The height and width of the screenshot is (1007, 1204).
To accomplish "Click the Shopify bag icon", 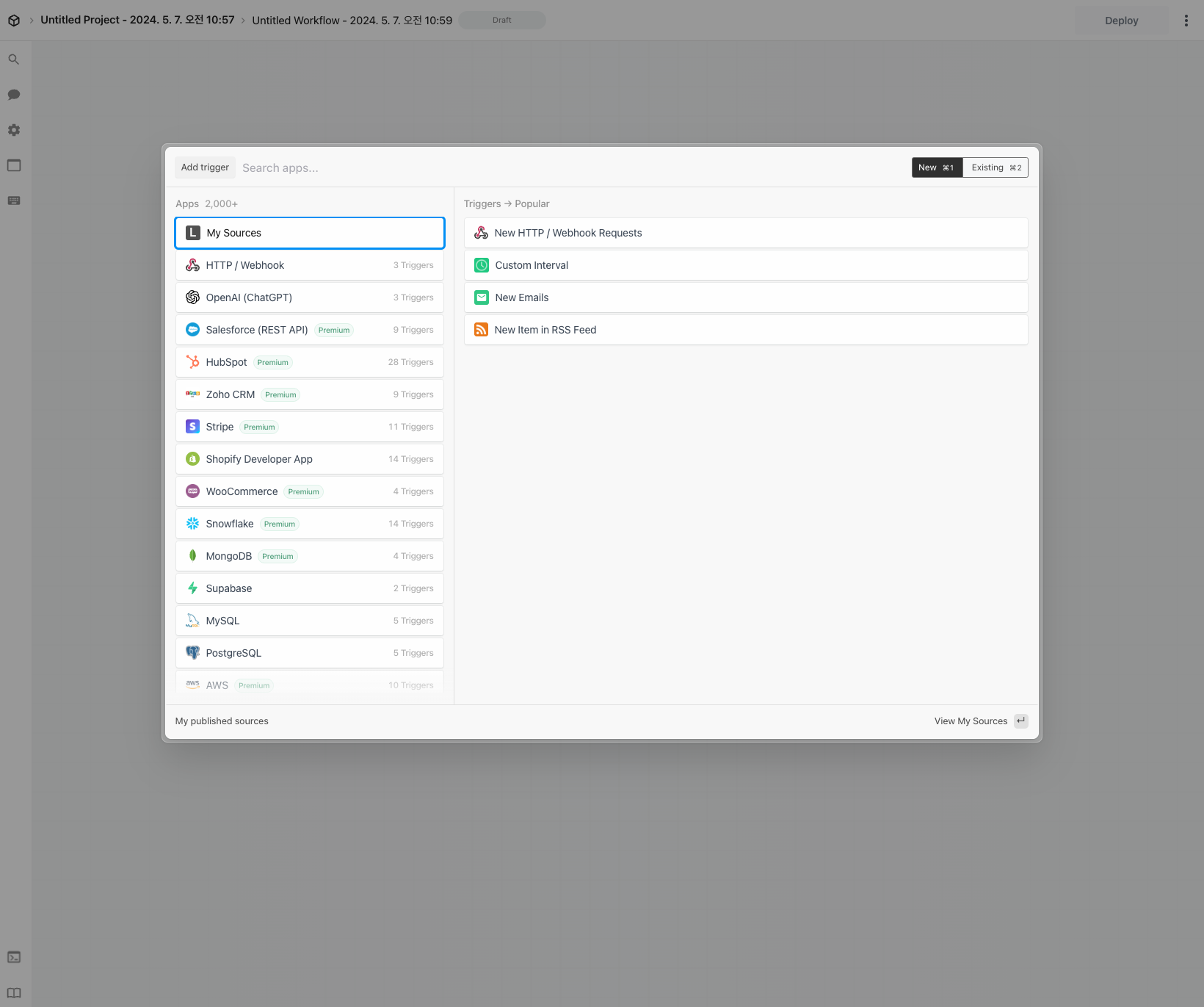I will pyautogui.click(x=193, y=459).
